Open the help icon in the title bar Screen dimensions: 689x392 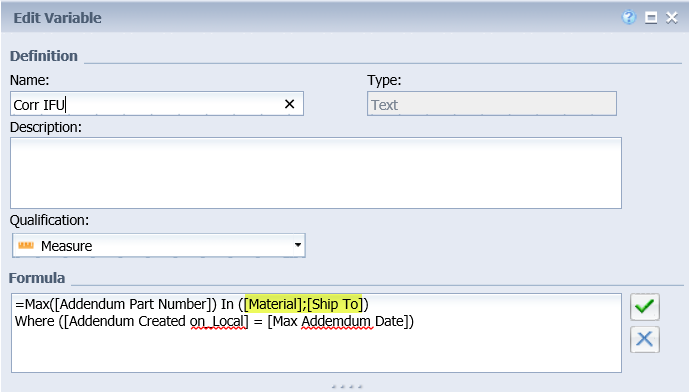tap(629, 18)
